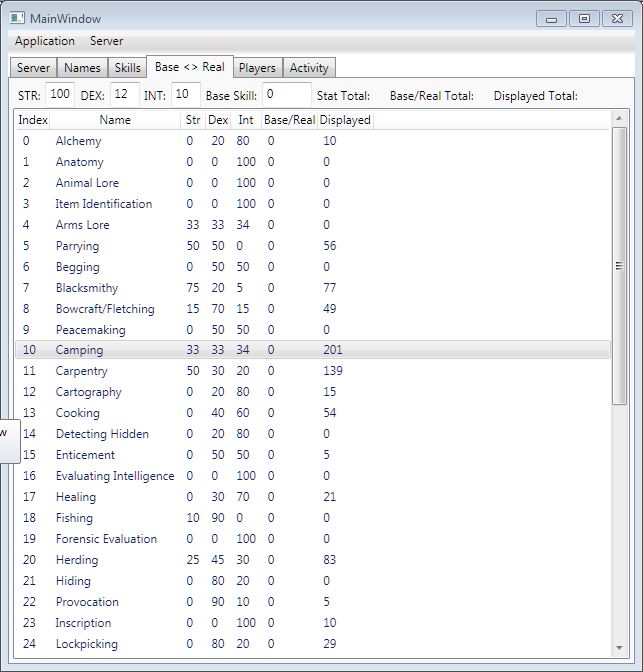Image resolution: width=643 pixels, height=672 pixels.
Task: Click the STR input field
Action: [x=60, y=94]
